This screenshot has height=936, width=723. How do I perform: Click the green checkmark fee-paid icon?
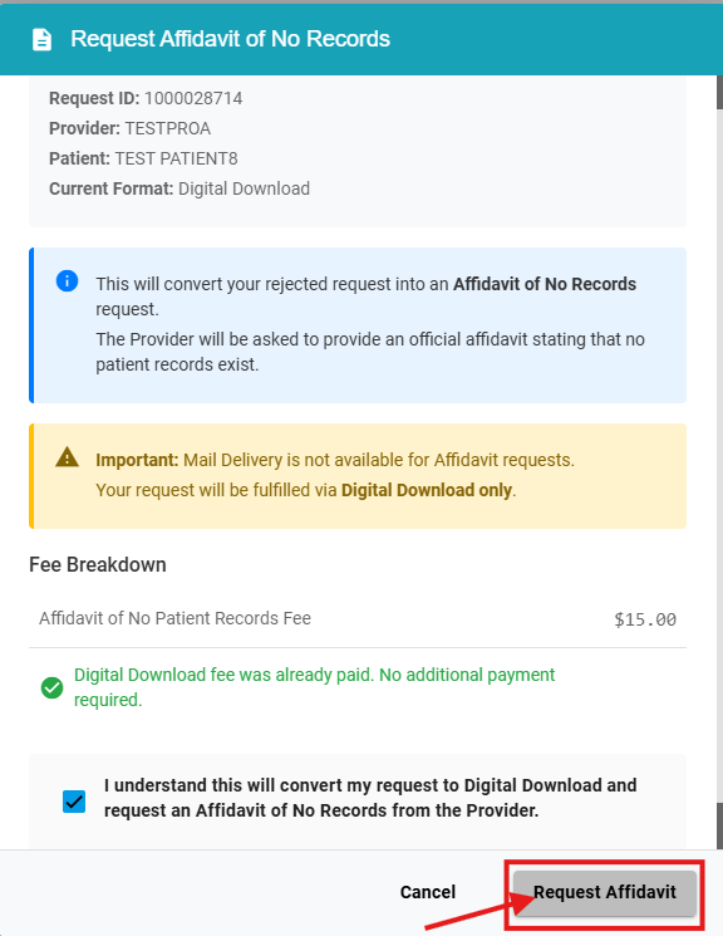point(52,688)
